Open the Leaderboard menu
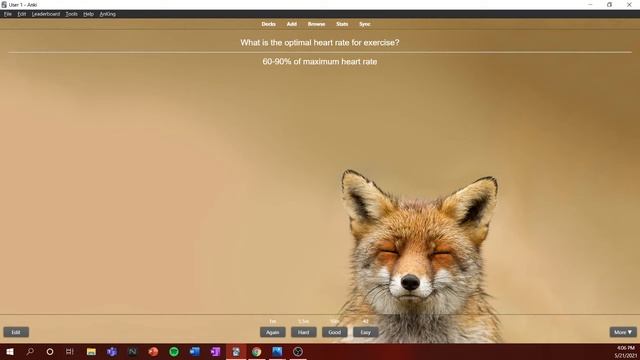The image size is (640, 360). pyautogui.click(x=46, y=14)
